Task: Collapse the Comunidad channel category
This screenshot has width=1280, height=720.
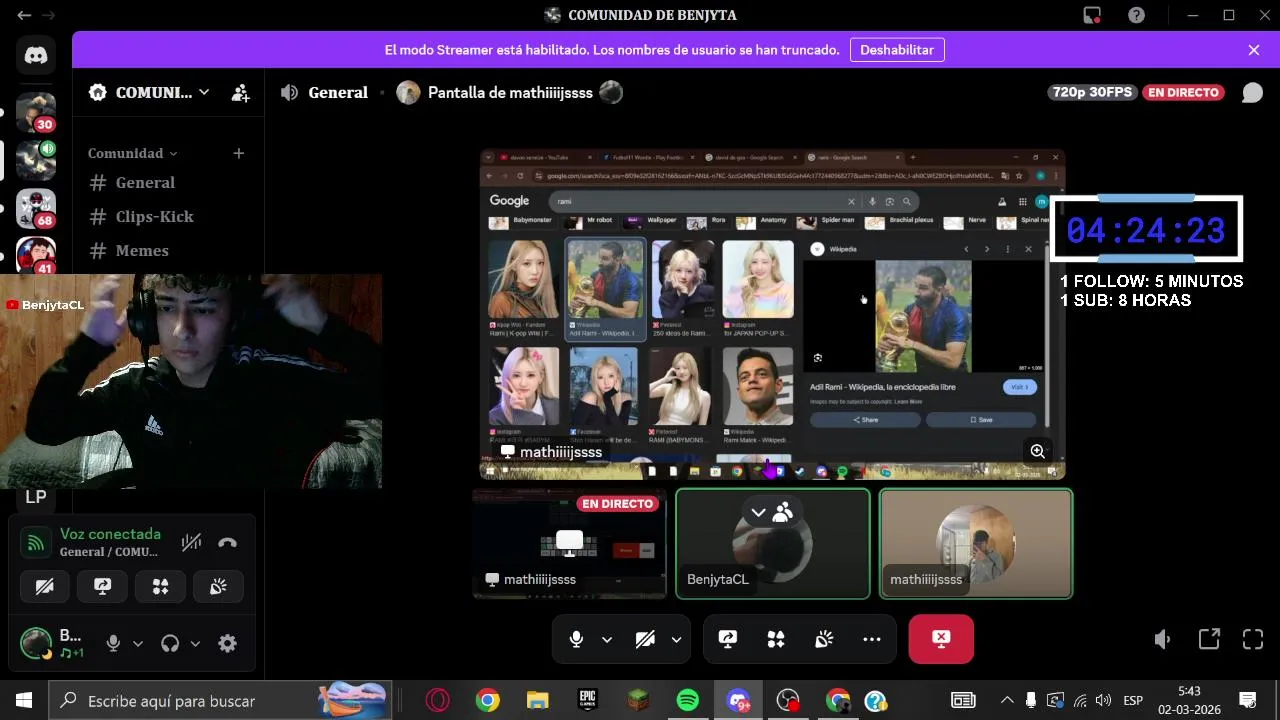Action: tap(132, 153)
